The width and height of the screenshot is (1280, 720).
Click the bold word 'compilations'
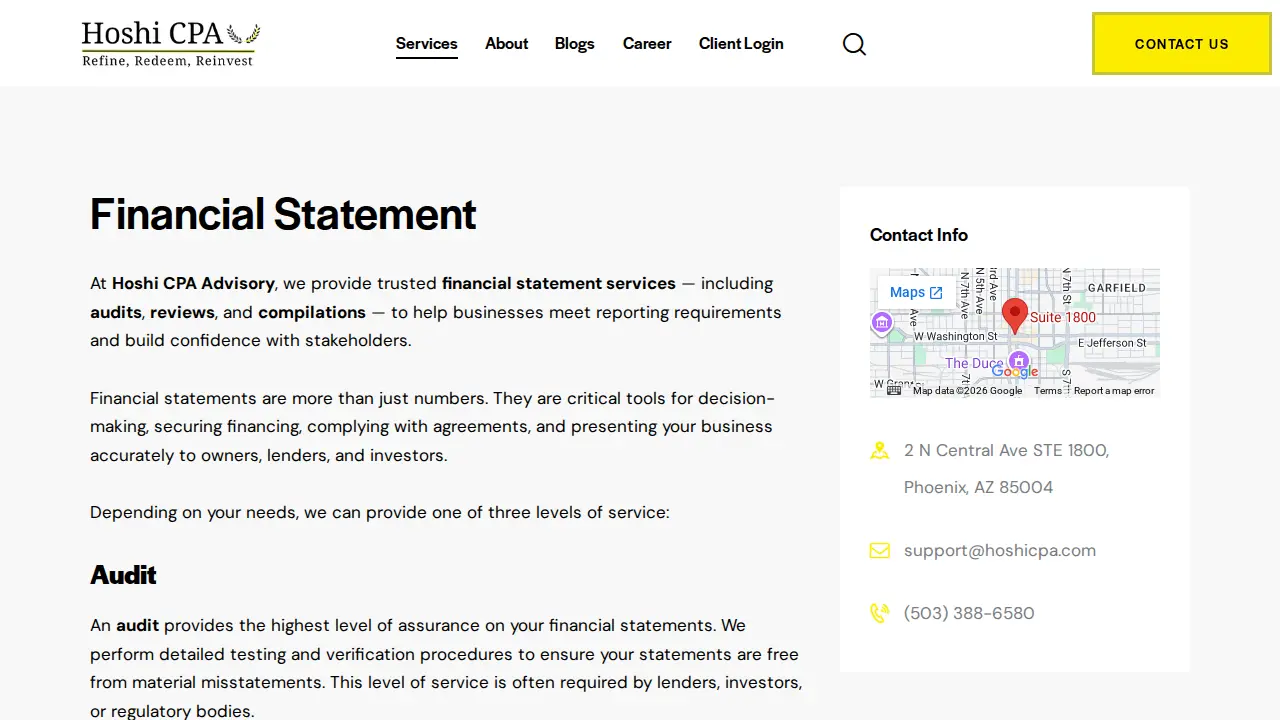click(x=312, y=313)
